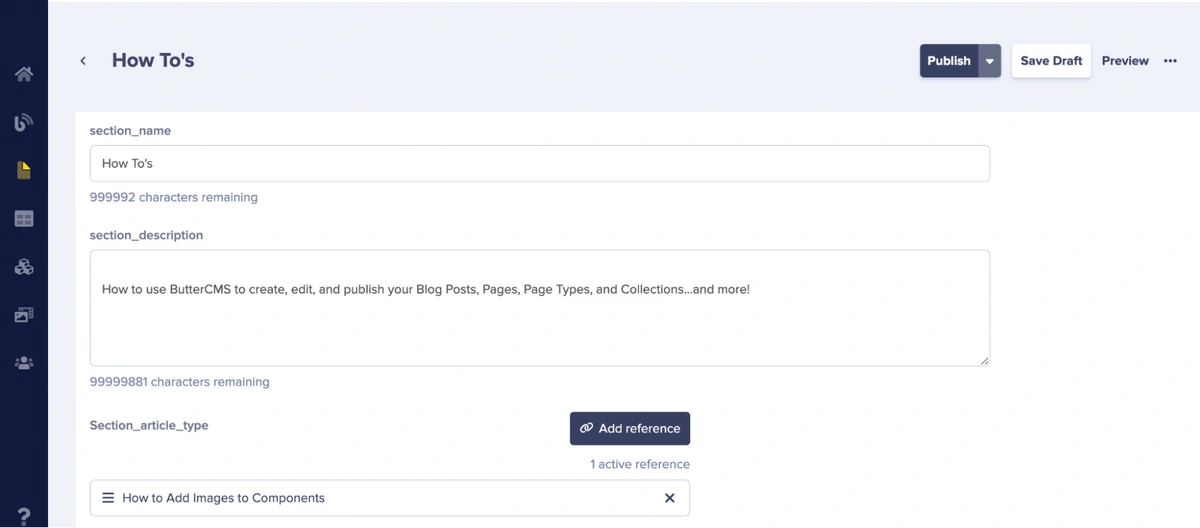Click the Add reference button
Viewport: 1200px width, 528px height.
tap(630, 428)
